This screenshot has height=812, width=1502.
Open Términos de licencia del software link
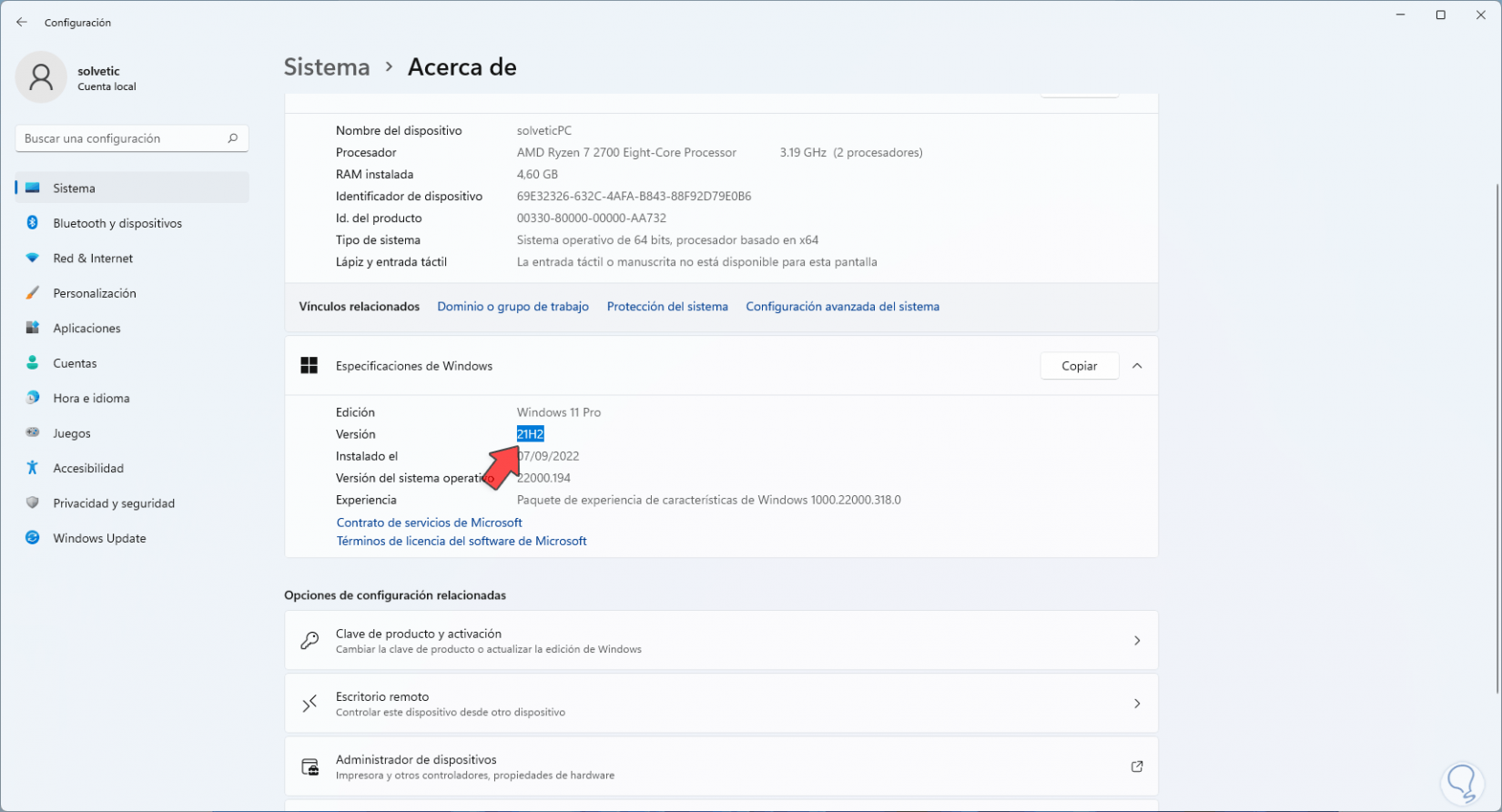(x=462, y=541)
